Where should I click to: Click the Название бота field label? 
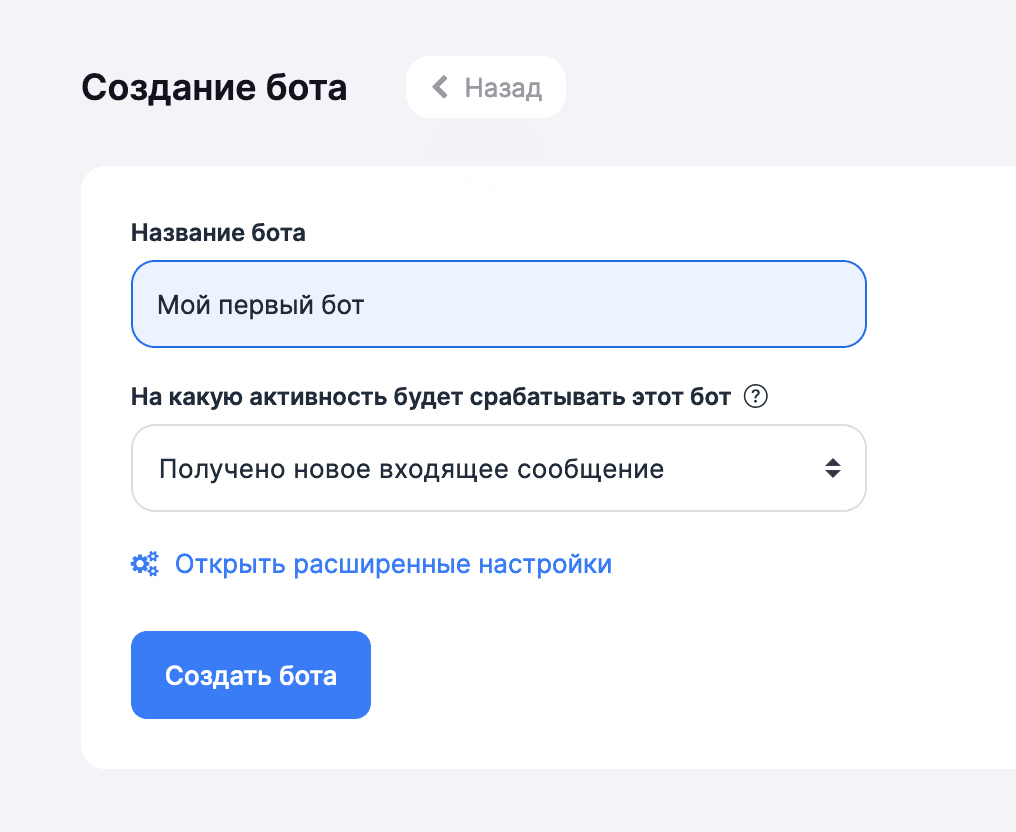point(217,233)
